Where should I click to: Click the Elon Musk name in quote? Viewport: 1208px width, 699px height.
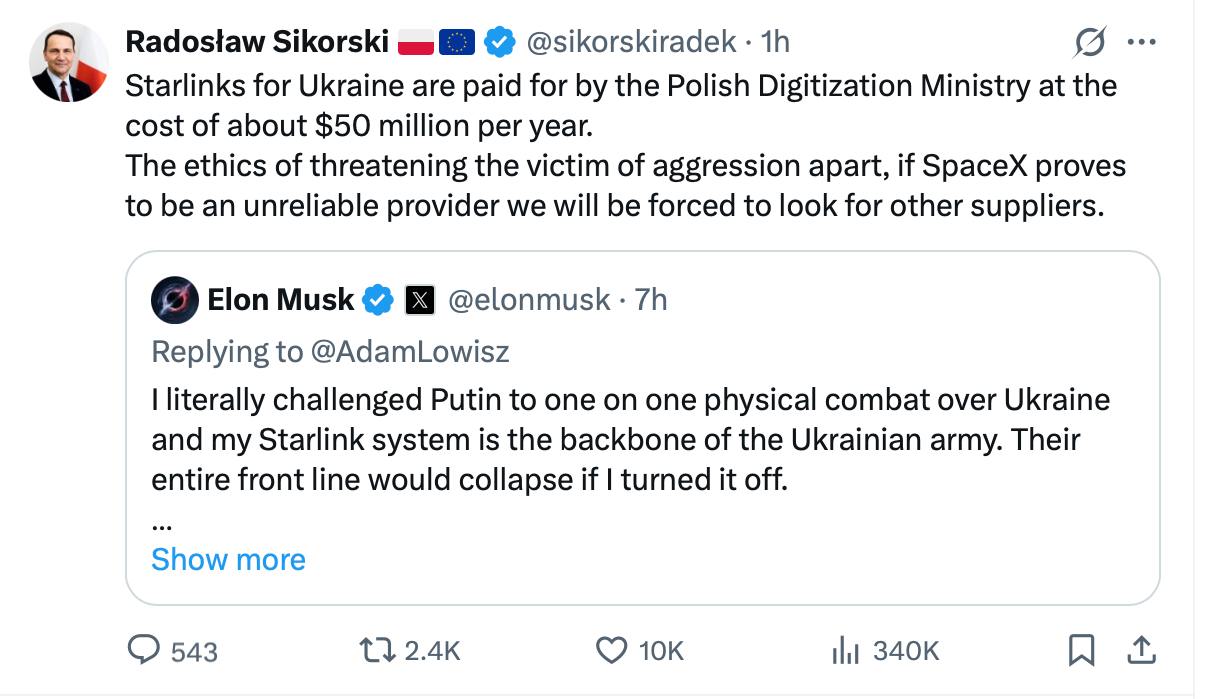click(280, 299)
